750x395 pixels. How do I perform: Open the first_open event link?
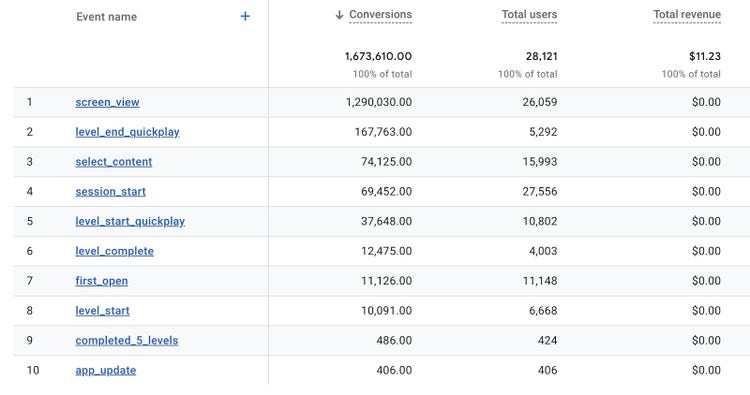pyautogui.click(x=101, y=281)
